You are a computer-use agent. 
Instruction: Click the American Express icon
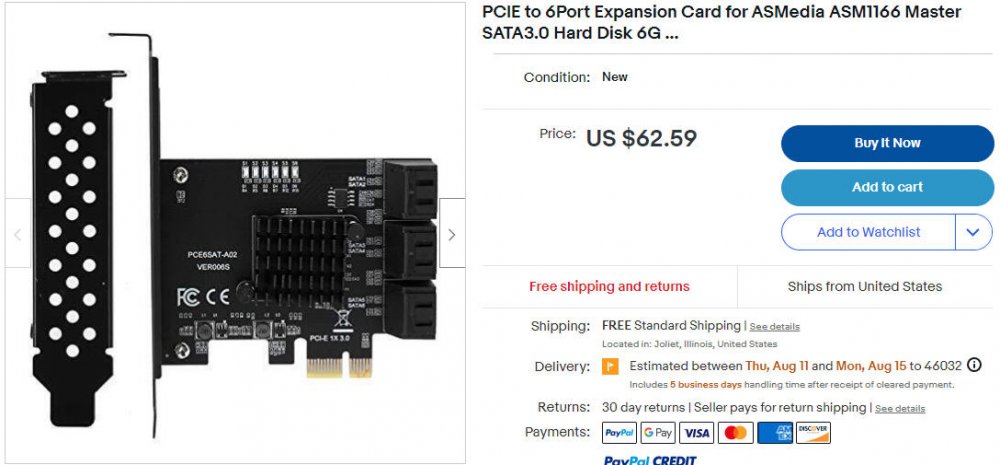tap(775, 433)
